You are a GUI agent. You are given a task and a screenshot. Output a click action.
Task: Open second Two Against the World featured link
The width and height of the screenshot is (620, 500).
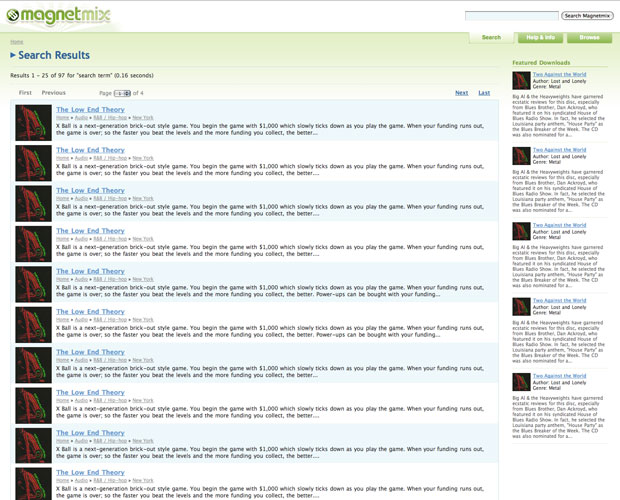point(559,150)
